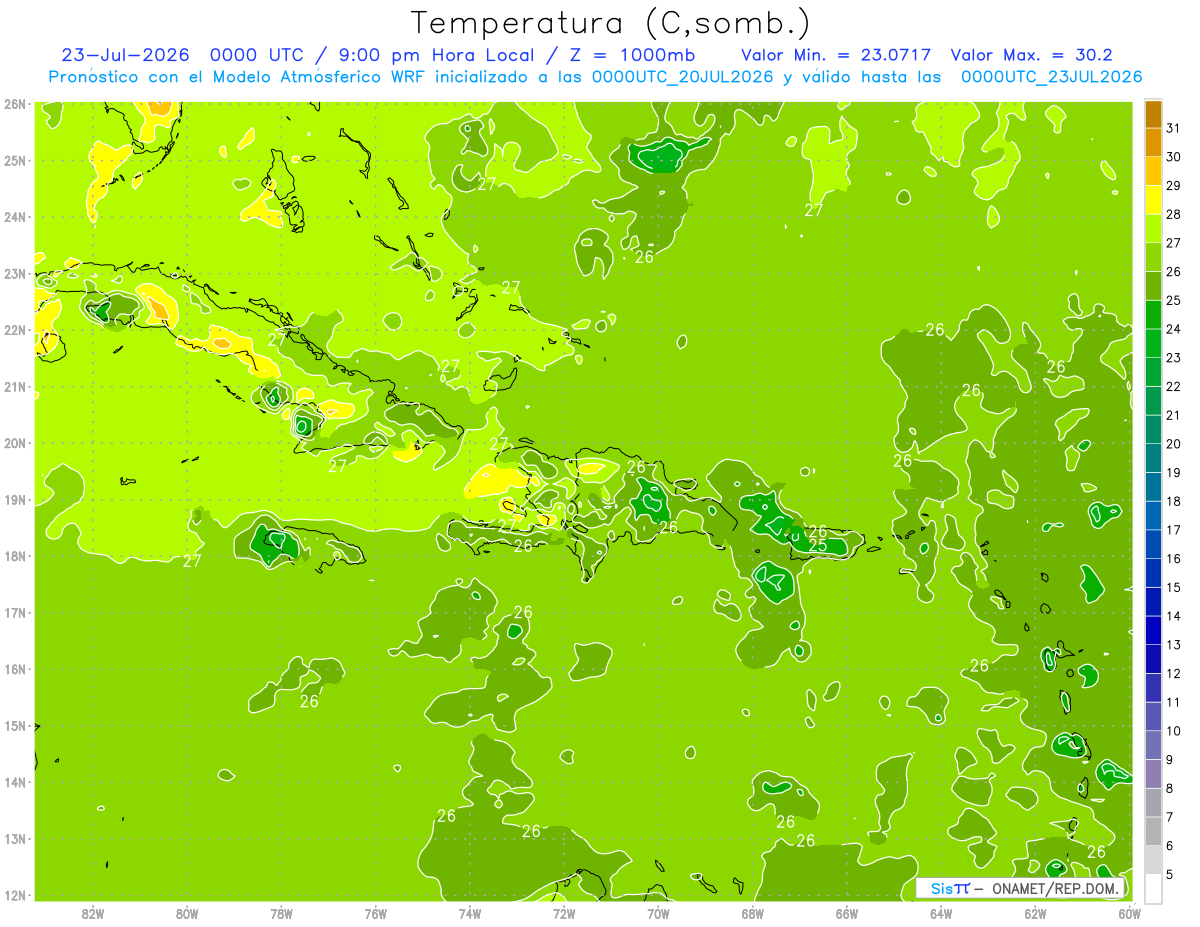Click latitude axis label "24N"
The height and width of the screenshot is (927, 1200).
(15, 217)
